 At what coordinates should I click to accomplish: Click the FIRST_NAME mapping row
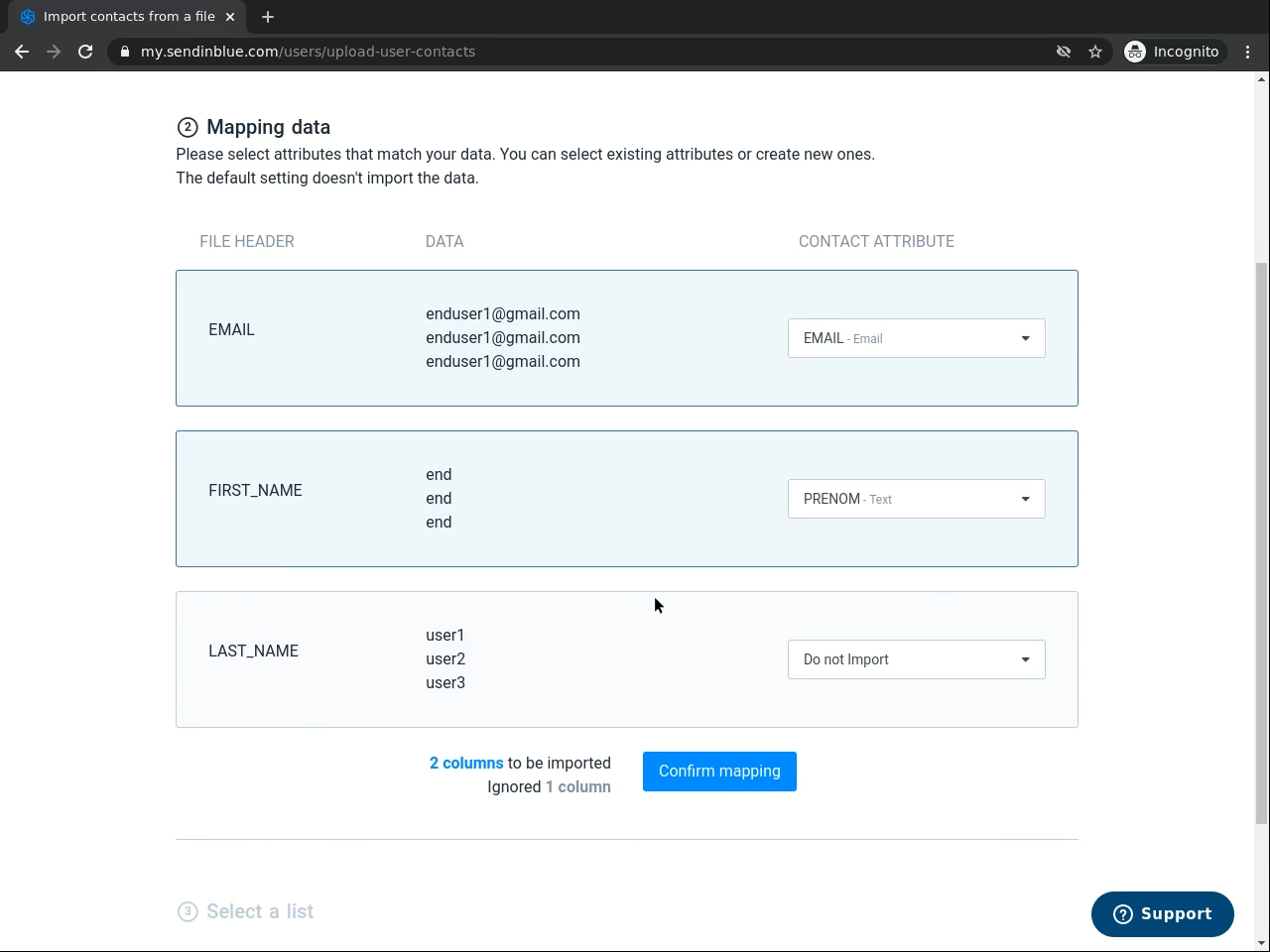[x=595, y=499]
